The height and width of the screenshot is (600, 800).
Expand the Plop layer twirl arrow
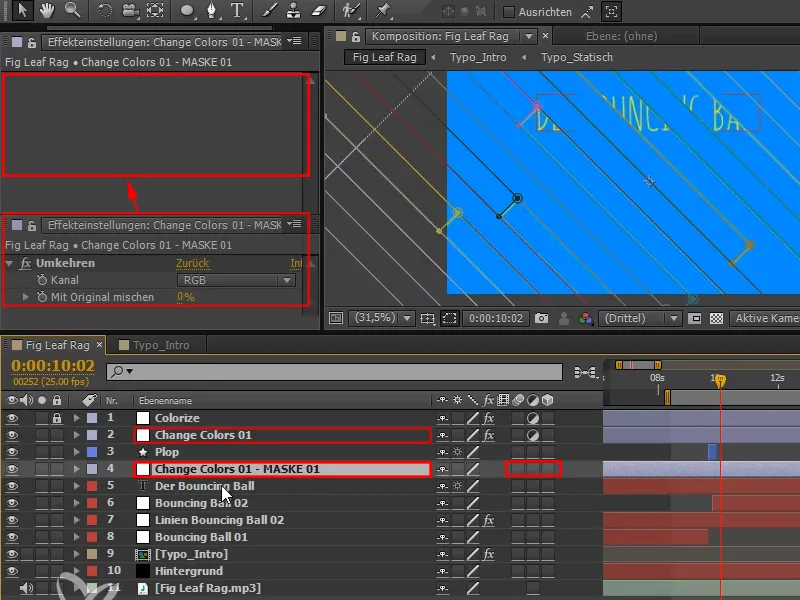coord(76,452)
